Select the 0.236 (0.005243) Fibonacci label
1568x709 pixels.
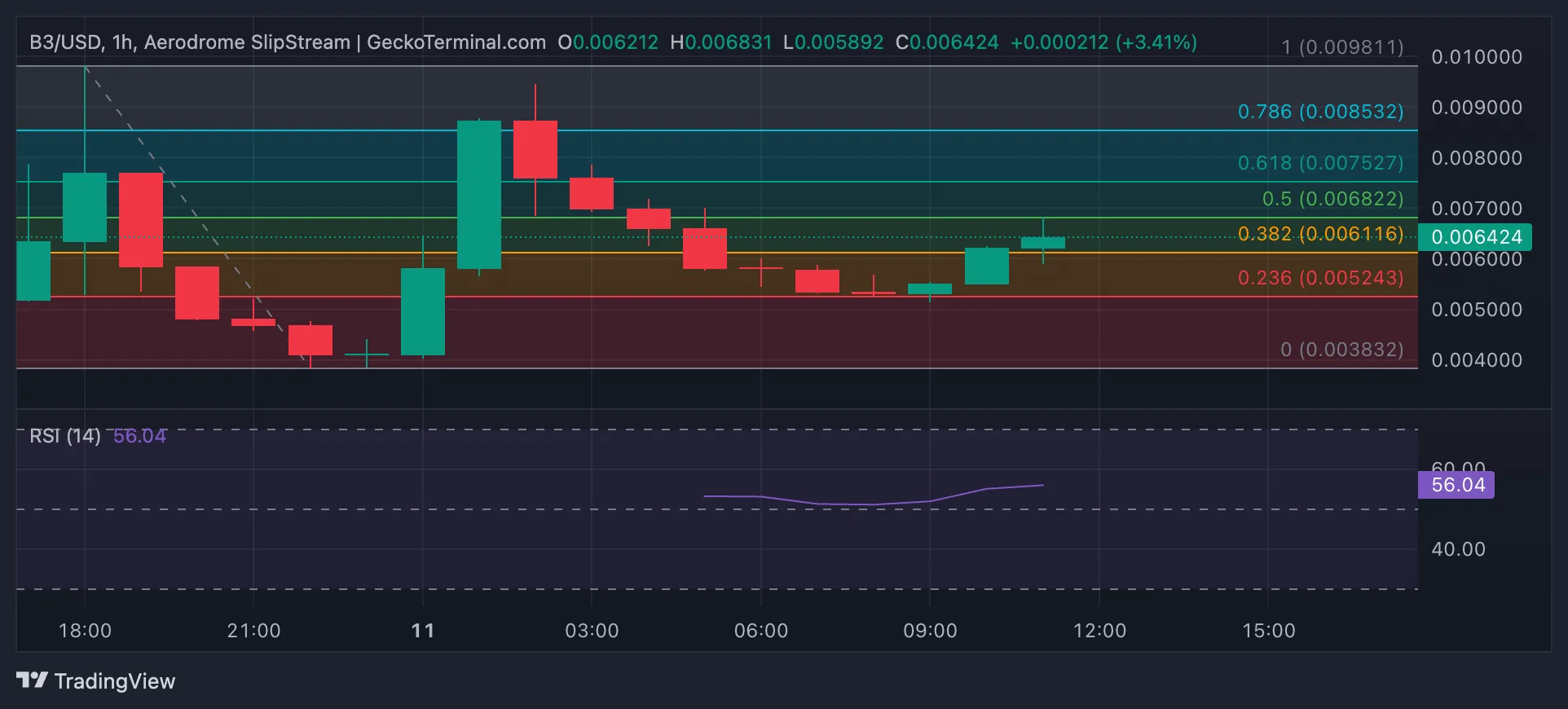(x=1320, y=278)
